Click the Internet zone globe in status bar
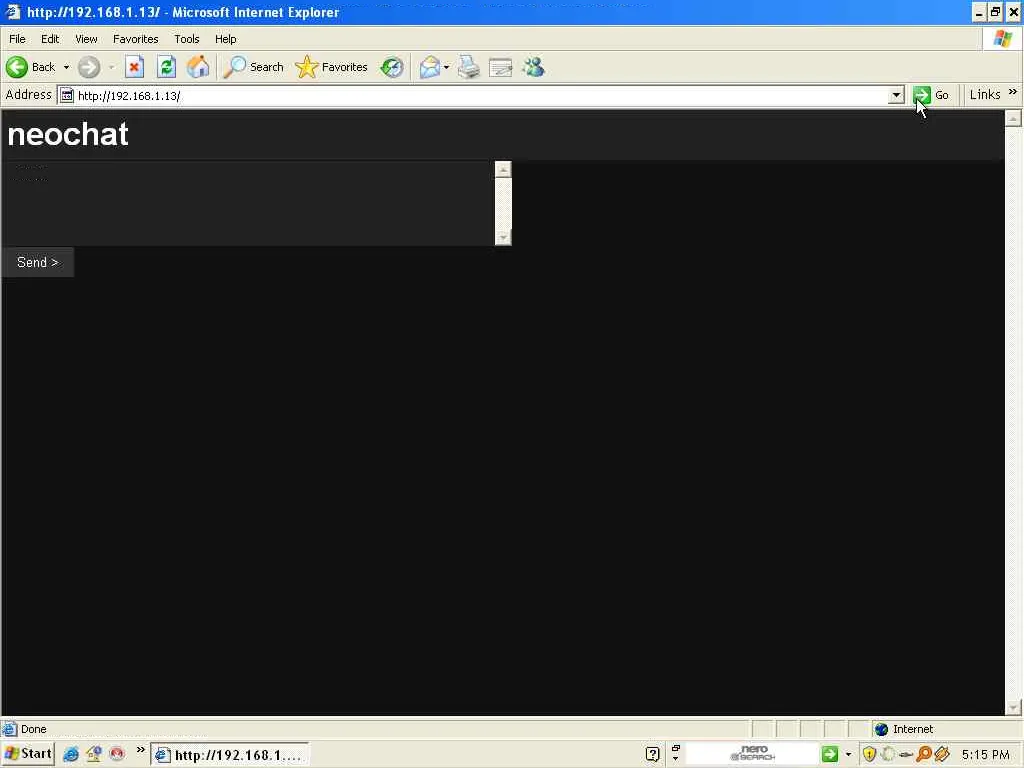1024x768 pixels. click(x=882, y=729)
